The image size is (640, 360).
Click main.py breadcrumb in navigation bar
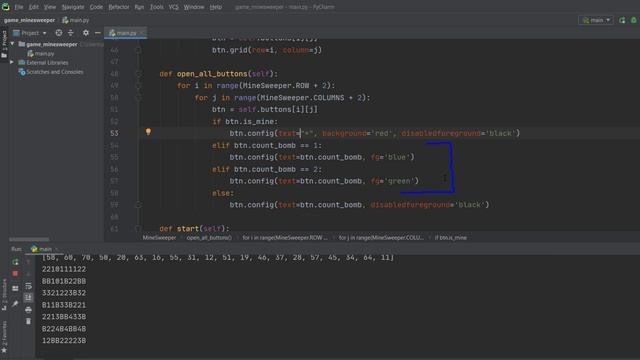click(x=76, y=20)
